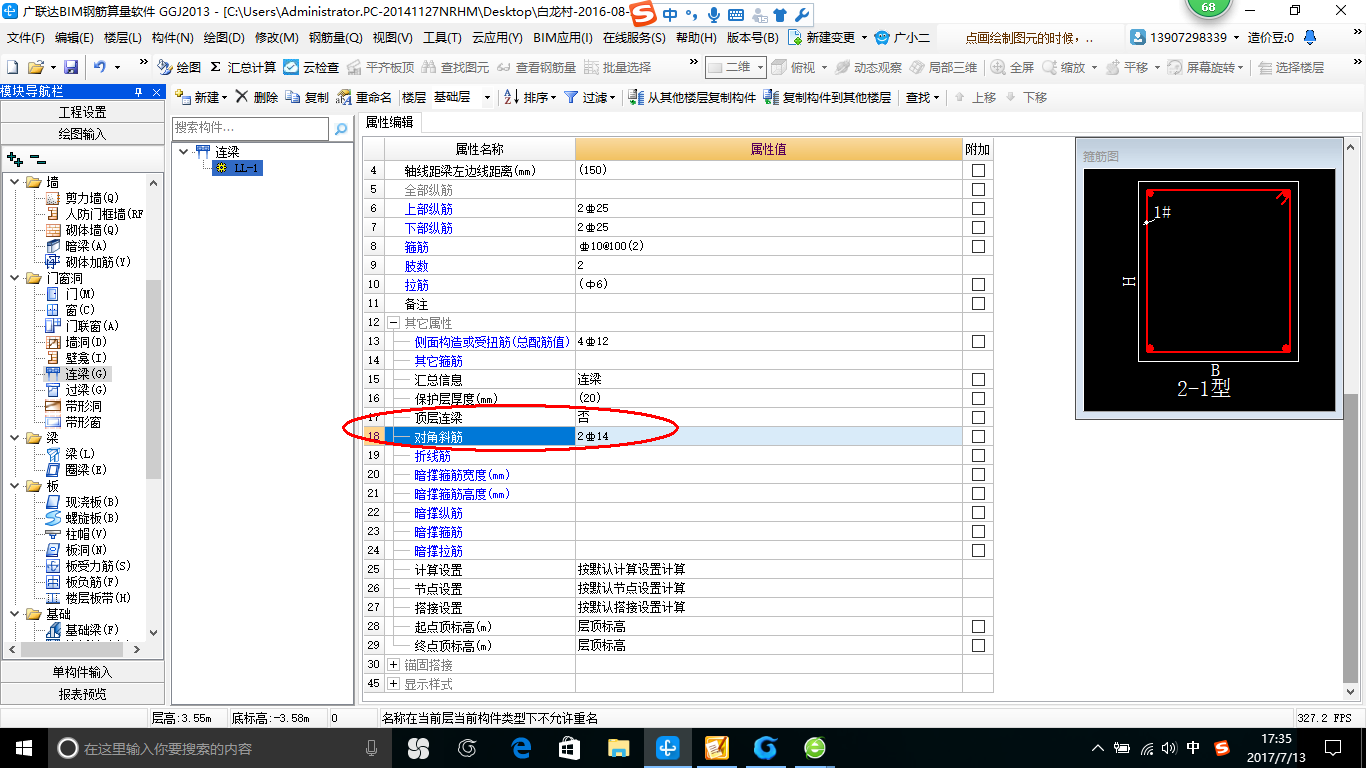Click the new file icon
The width and height of the screenshot is (1366, 768).
pos(12,67)
